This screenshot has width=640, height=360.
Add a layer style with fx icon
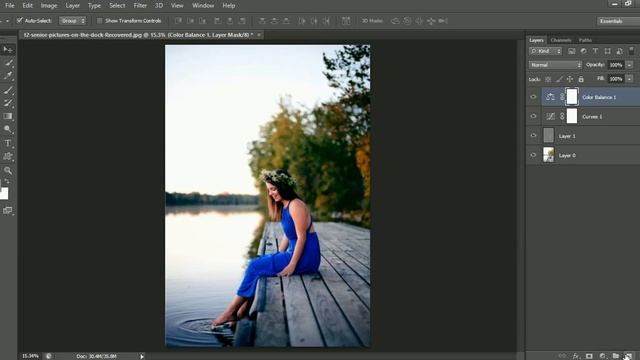coord(576,356)
